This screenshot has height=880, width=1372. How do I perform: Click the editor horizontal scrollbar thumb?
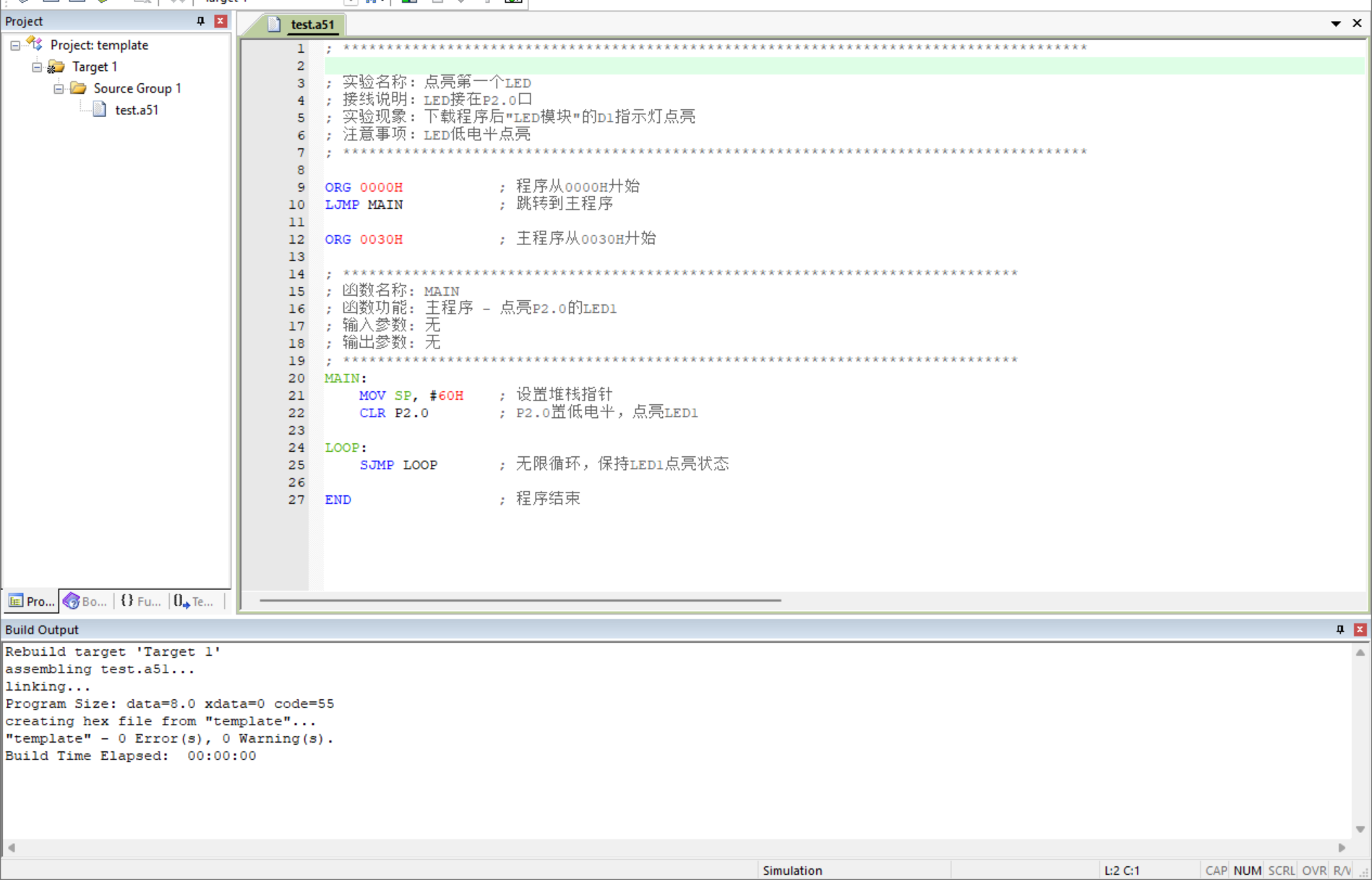(x=520, y=600)
